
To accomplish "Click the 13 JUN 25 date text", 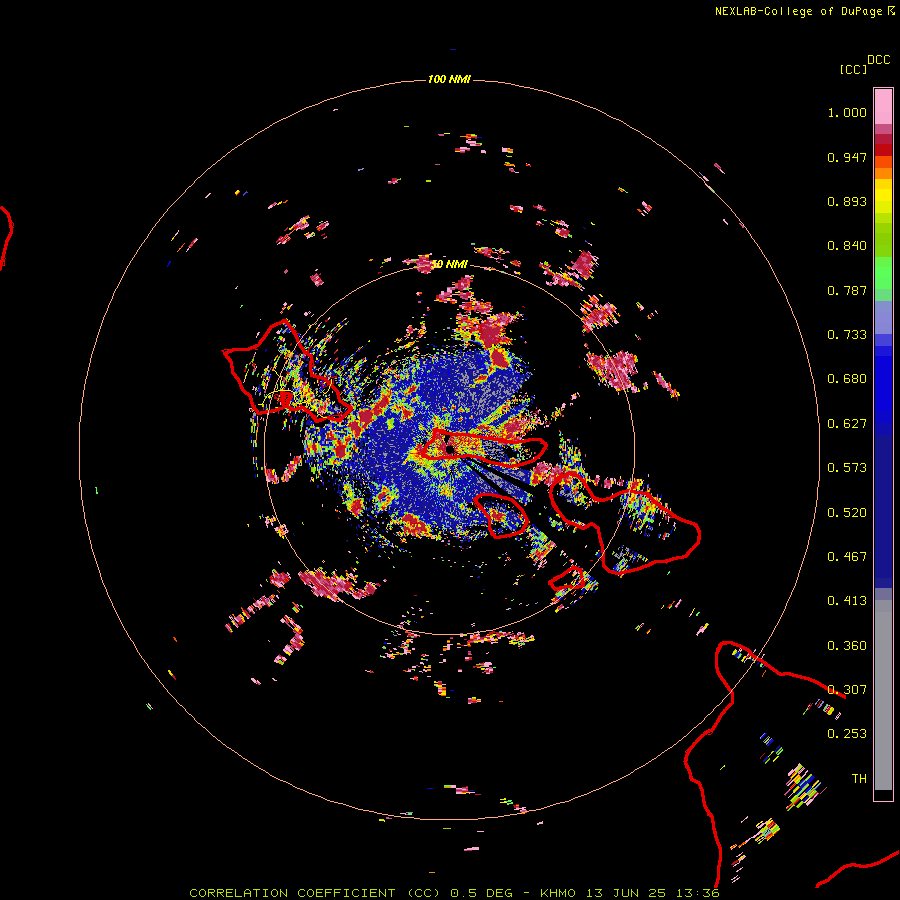I will (x=626, y=893).
